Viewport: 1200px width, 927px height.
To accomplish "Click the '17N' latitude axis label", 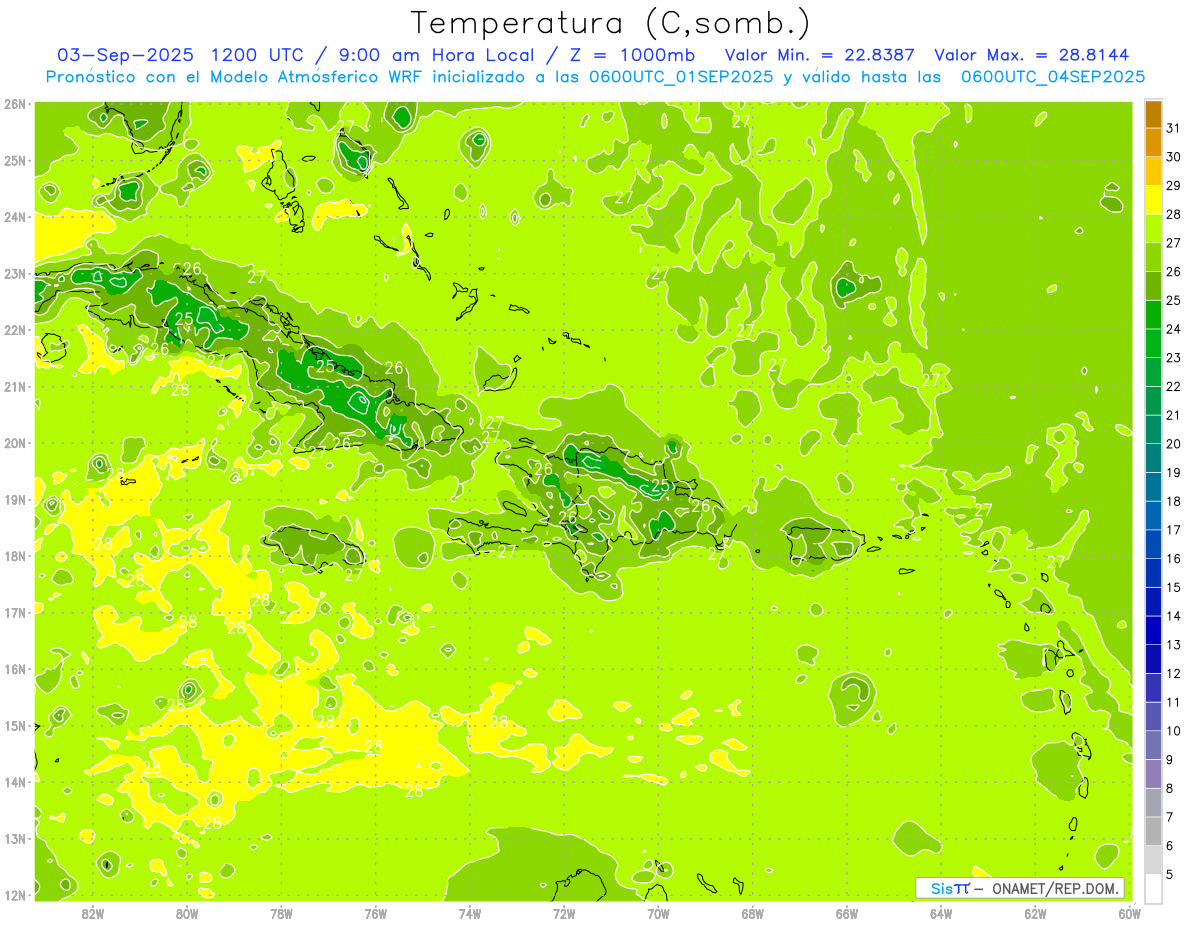I will point(15,613).
